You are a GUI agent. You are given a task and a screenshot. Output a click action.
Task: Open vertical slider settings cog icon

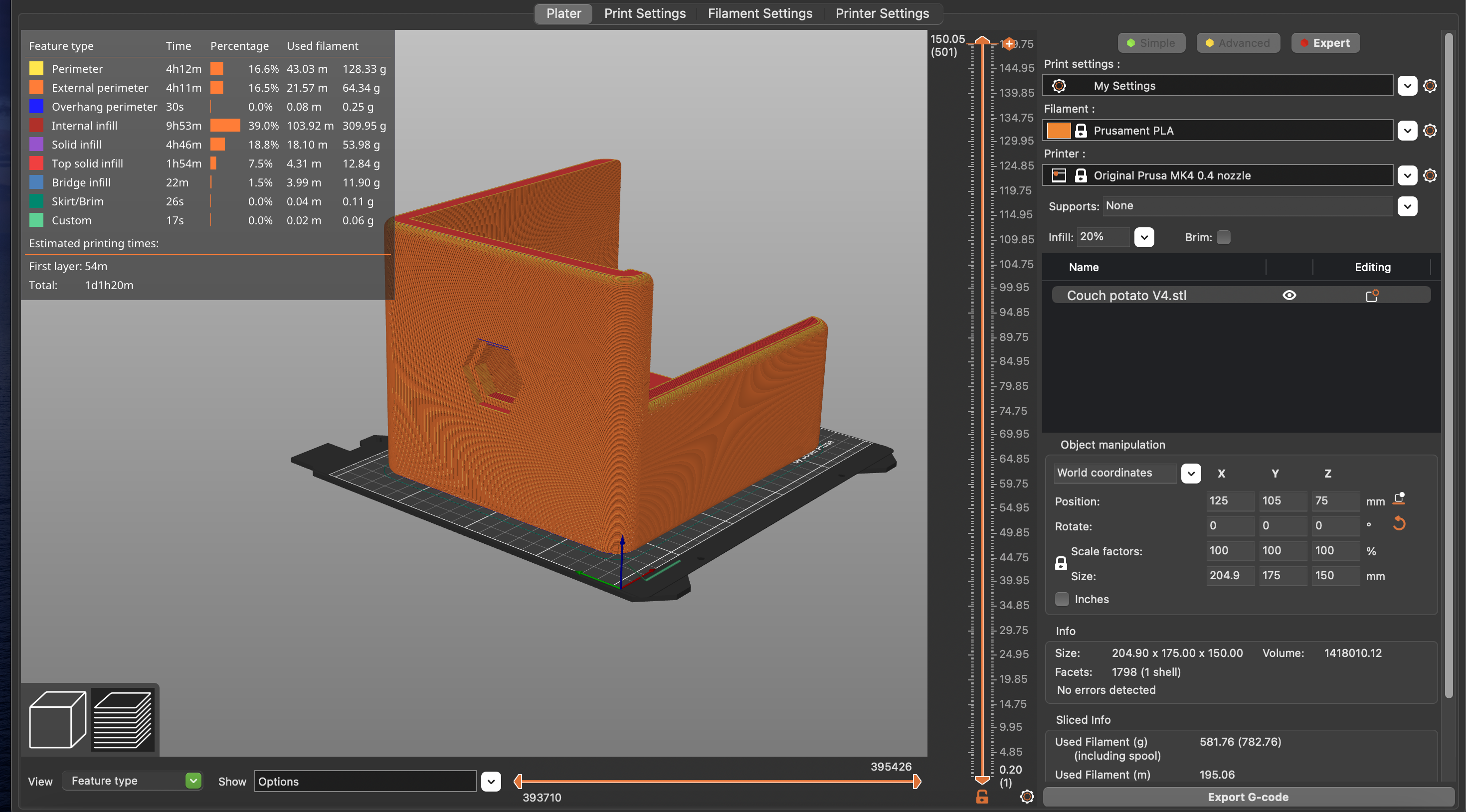click(x=1027, y=796)
